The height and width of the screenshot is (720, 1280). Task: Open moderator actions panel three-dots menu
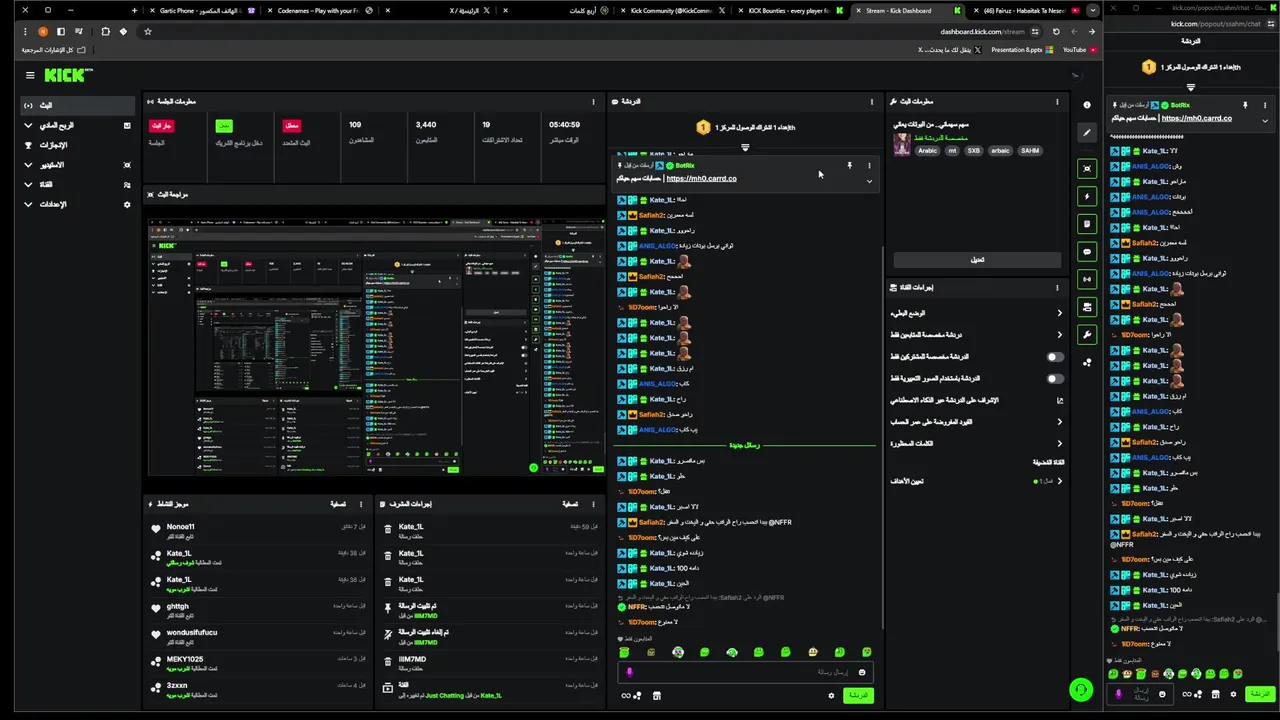[x=593, y=504]
